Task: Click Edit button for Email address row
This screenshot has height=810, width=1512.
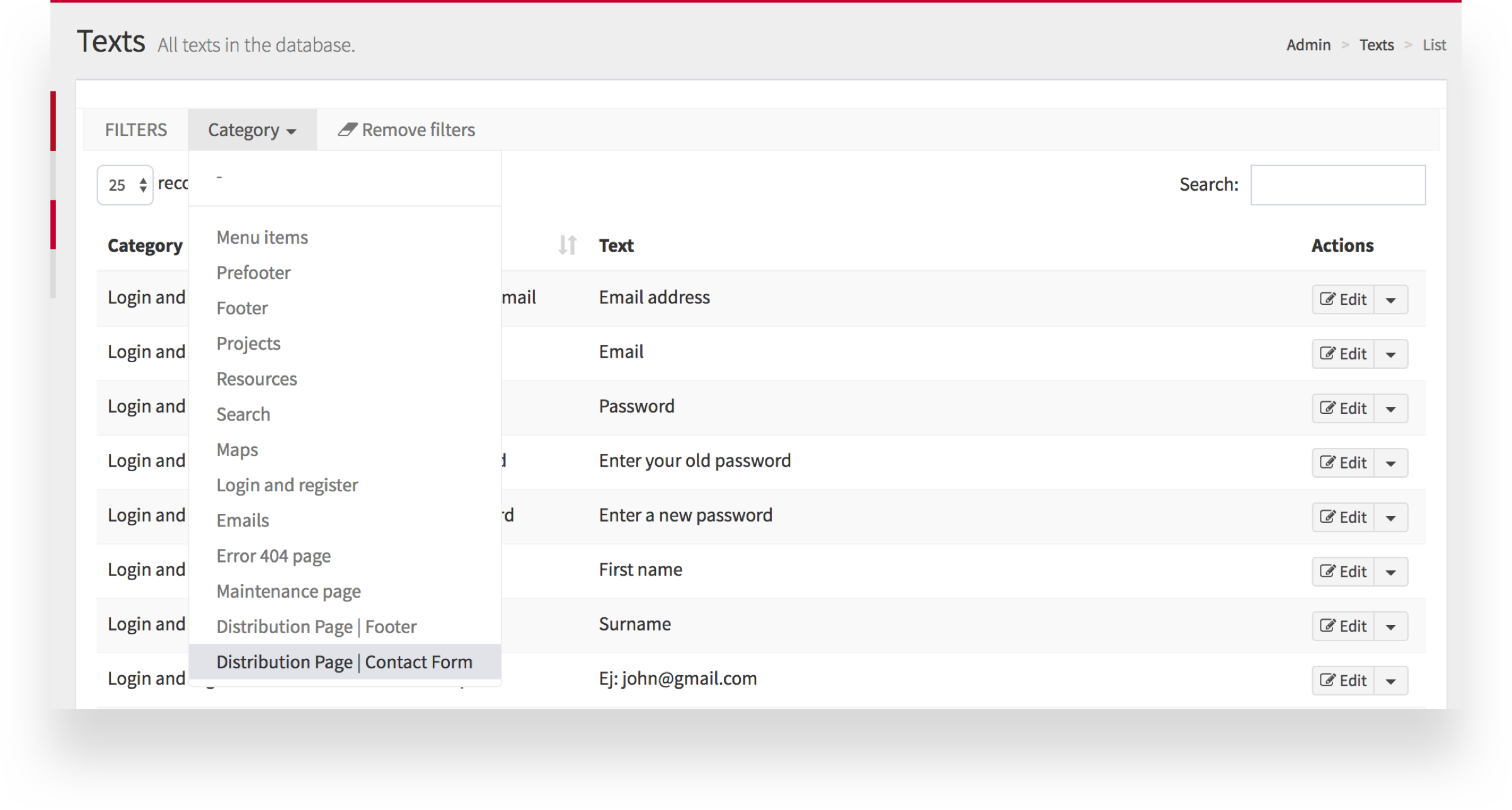Action: click(x=1343, y=299)
